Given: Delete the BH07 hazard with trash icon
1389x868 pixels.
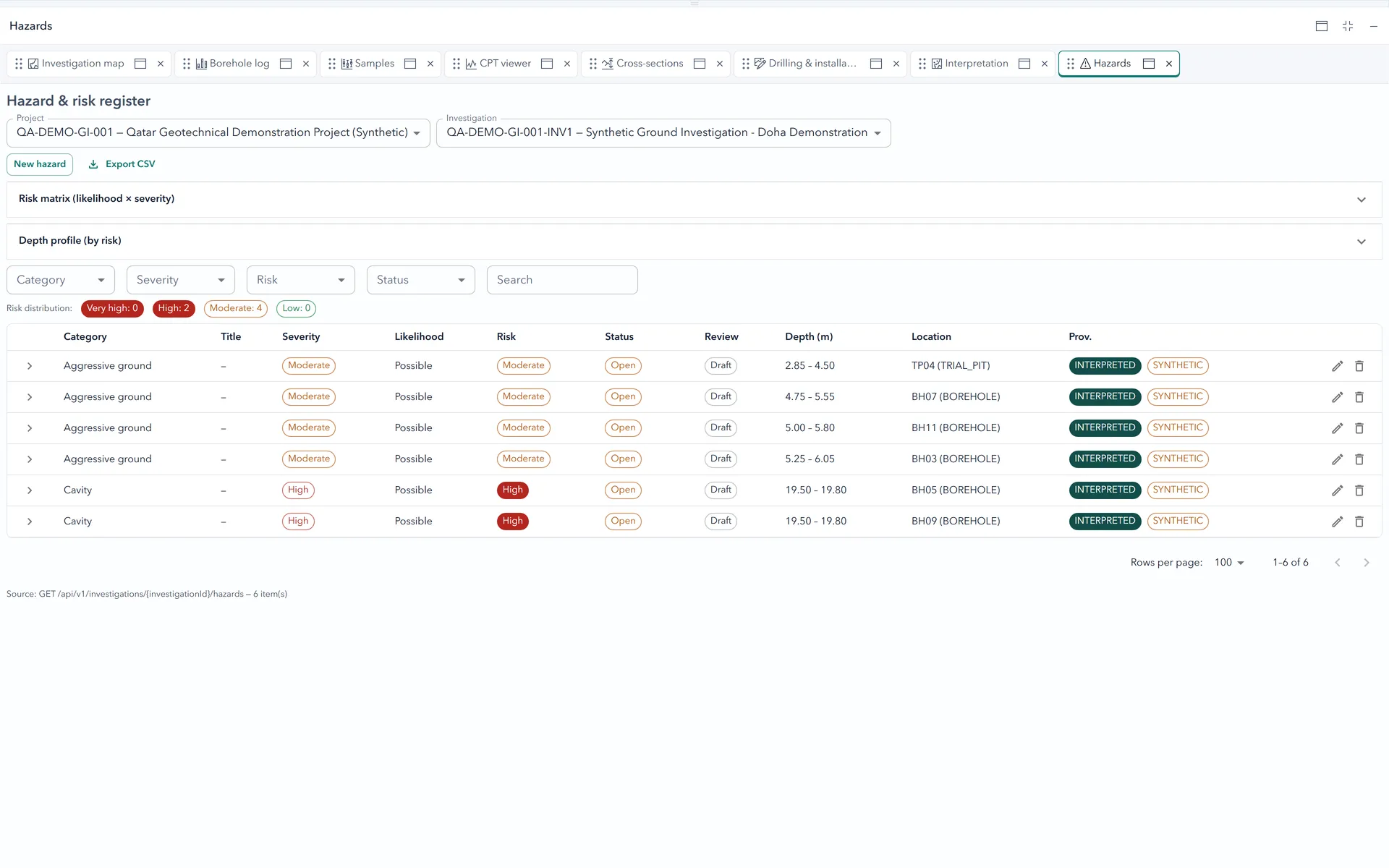Looking at the screenshot, I should 1359,397.
